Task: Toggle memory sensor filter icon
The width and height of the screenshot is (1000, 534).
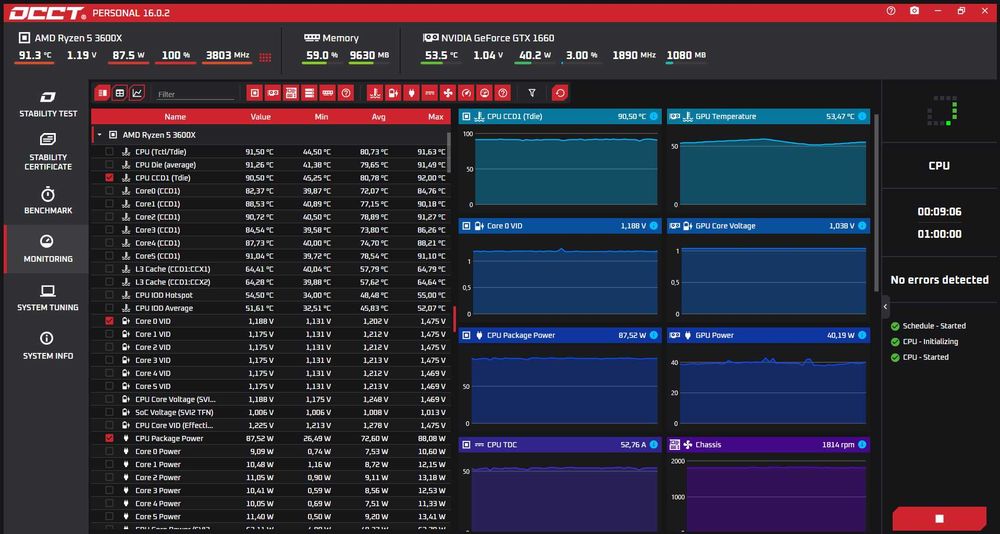Action: coord(328,93)
